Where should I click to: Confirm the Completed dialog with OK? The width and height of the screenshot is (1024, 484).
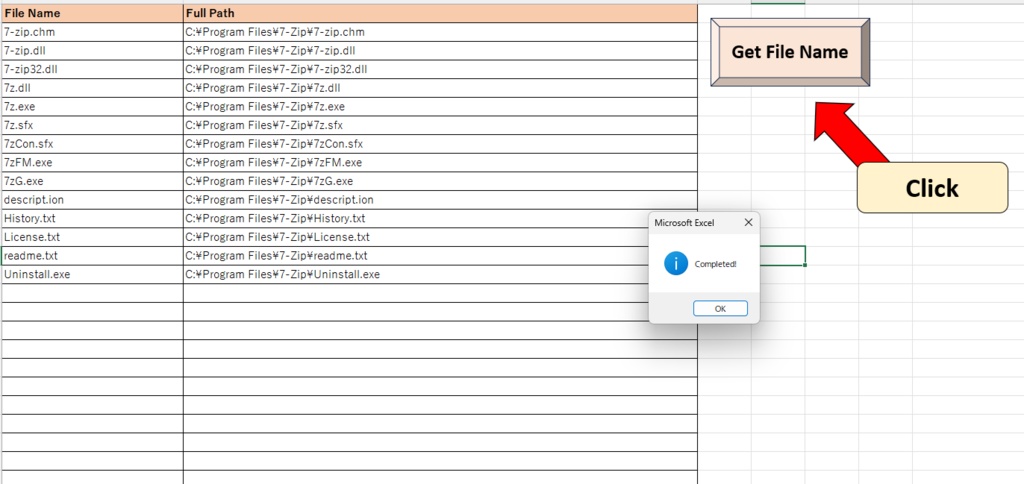coord(720,309)
